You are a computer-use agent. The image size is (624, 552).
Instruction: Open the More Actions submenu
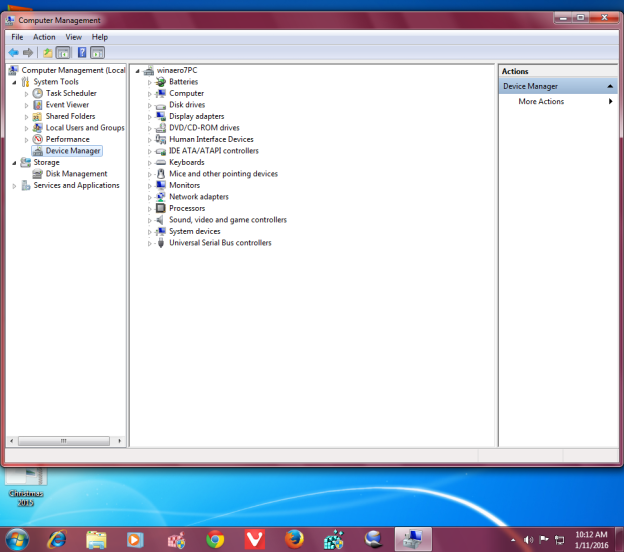[x=558, y=101]
